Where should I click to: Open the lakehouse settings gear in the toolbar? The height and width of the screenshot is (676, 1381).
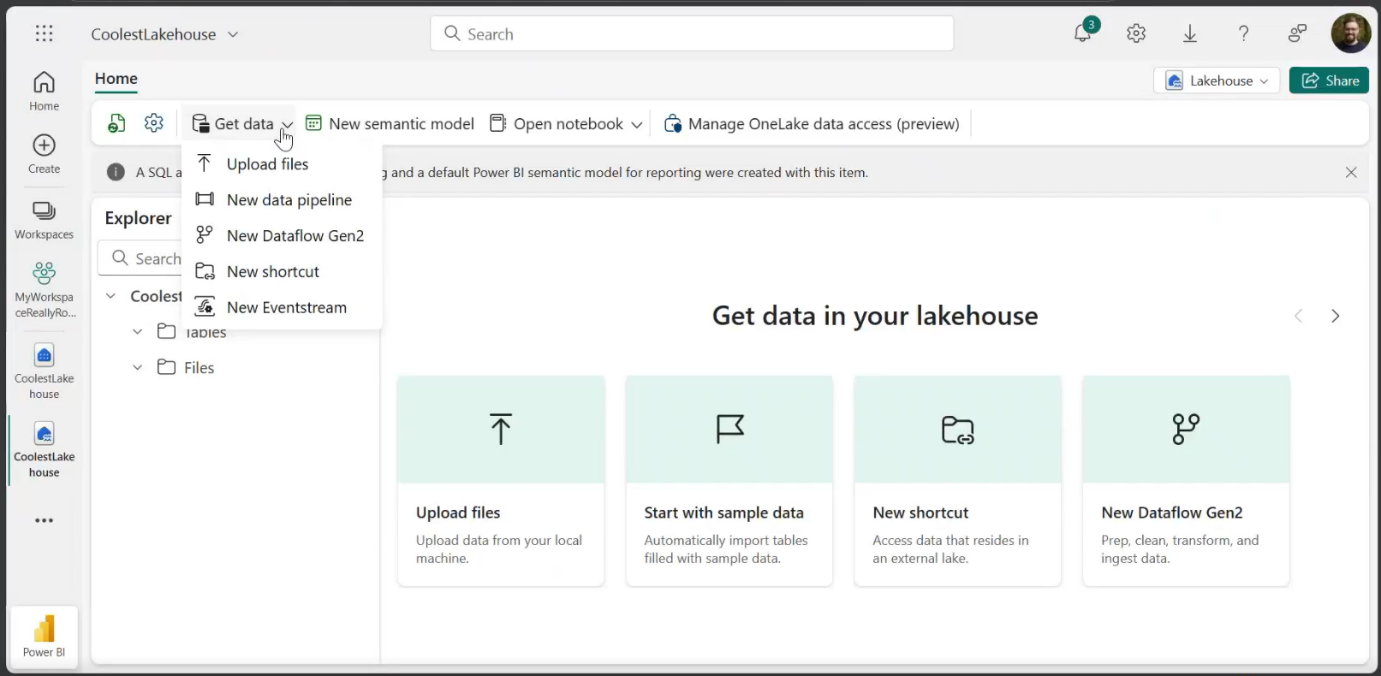coord(153,122)
